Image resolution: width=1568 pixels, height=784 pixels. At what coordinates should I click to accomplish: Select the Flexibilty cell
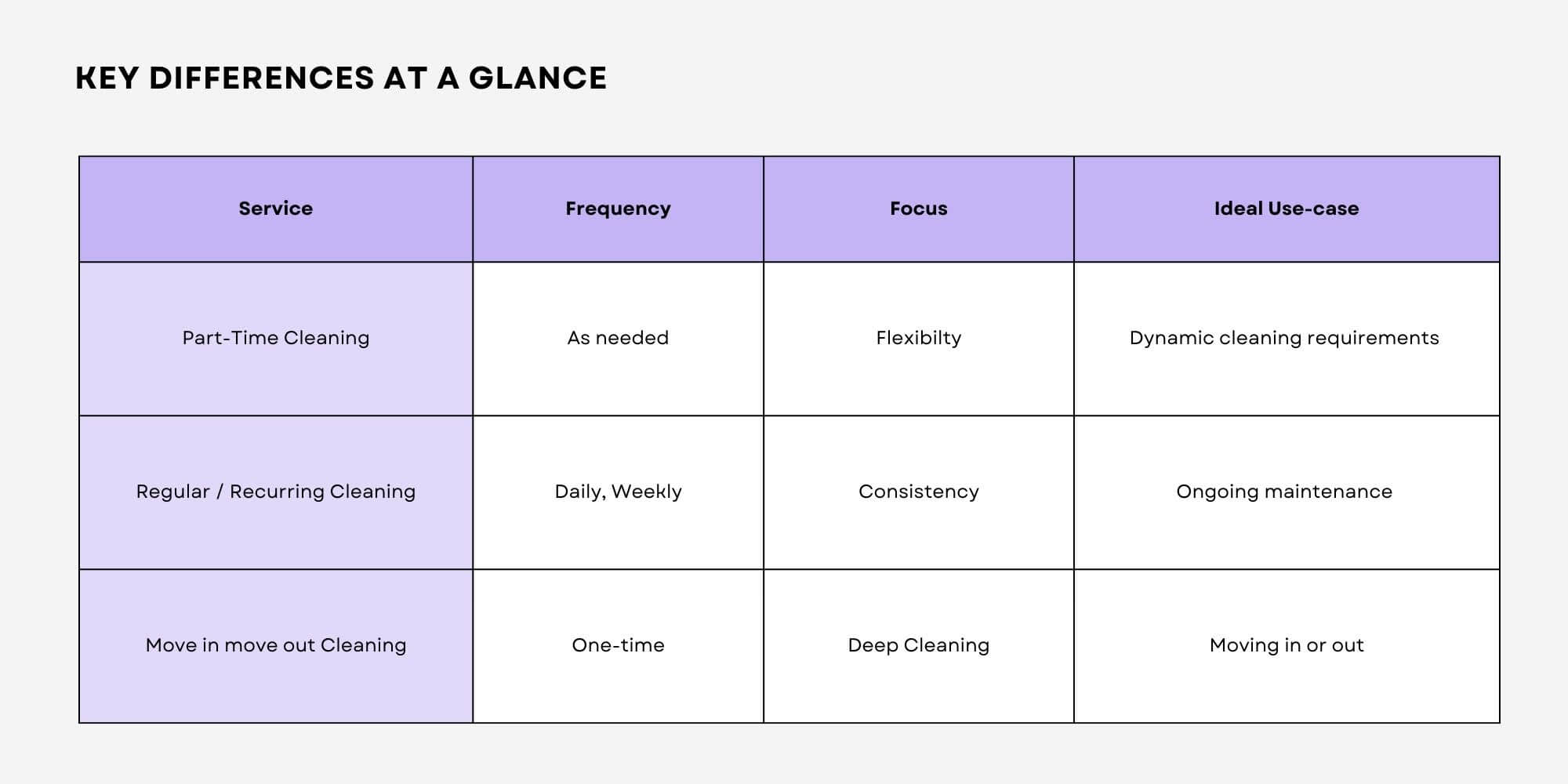(x=918, y=338)
